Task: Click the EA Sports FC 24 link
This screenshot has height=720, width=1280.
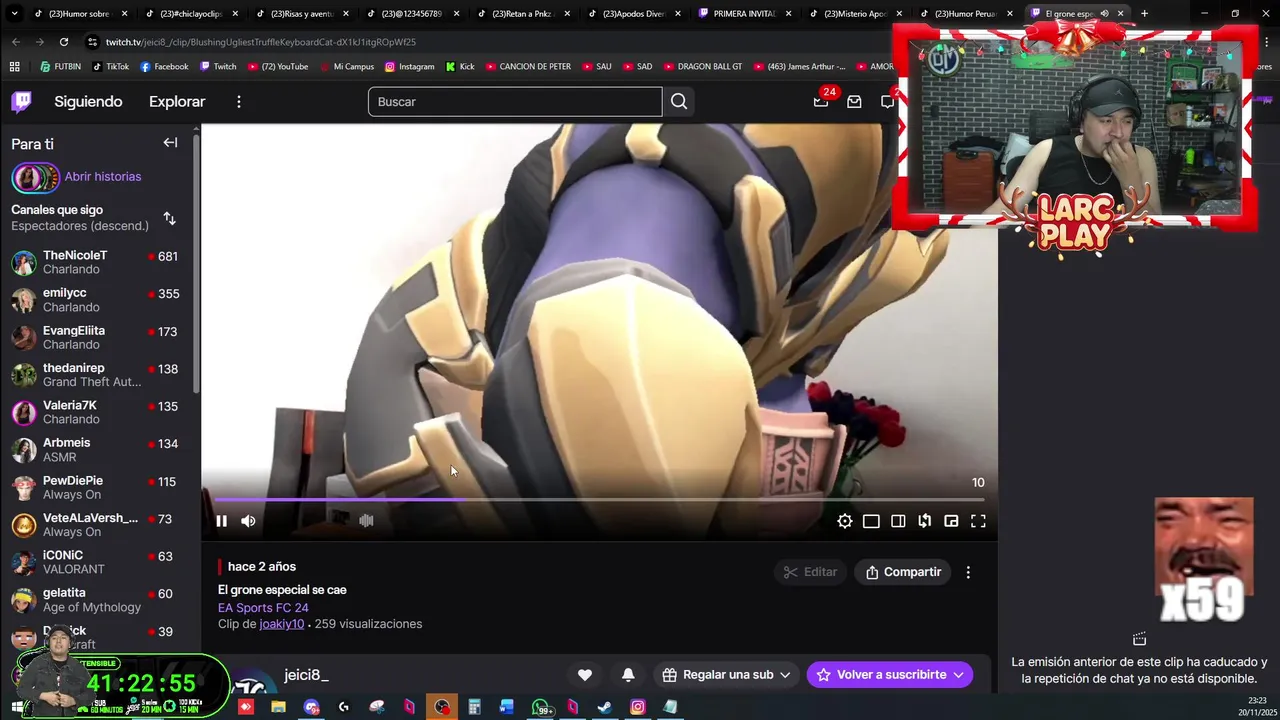Action: click(263, 607)
